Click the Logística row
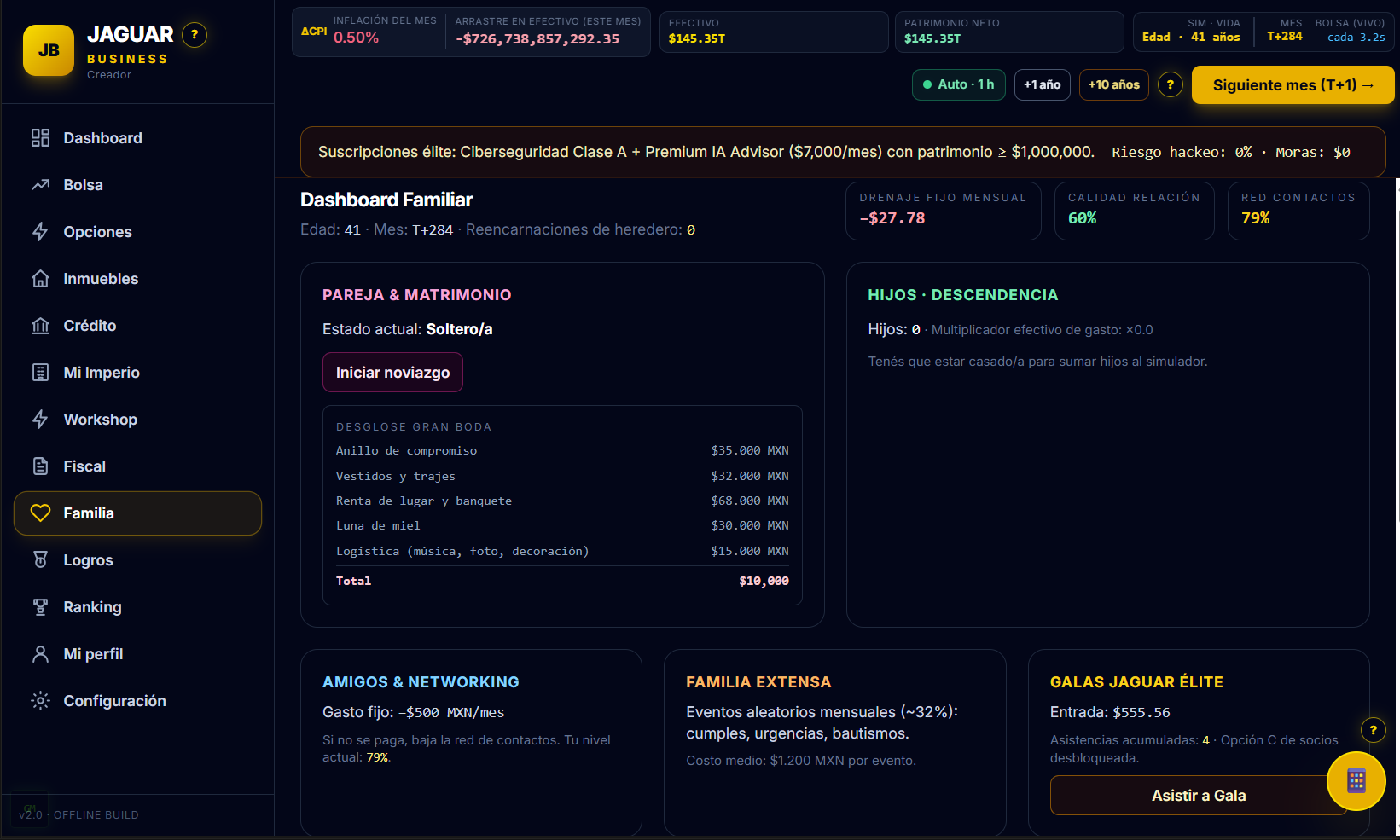This screenshot has width=1400, height=840. [x=562, y=552]
